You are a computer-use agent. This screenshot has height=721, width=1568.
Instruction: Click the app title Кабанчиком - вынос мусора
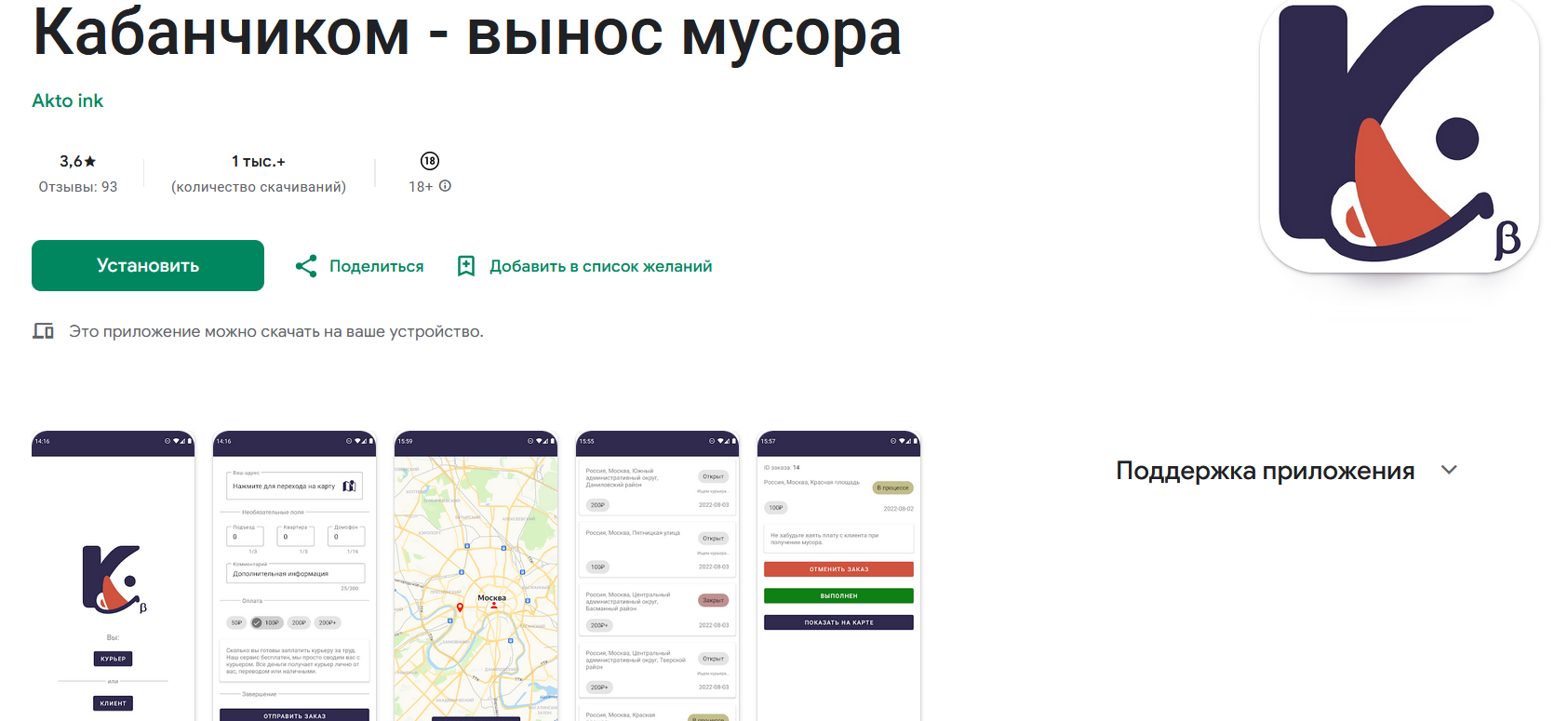coord(467,33)
